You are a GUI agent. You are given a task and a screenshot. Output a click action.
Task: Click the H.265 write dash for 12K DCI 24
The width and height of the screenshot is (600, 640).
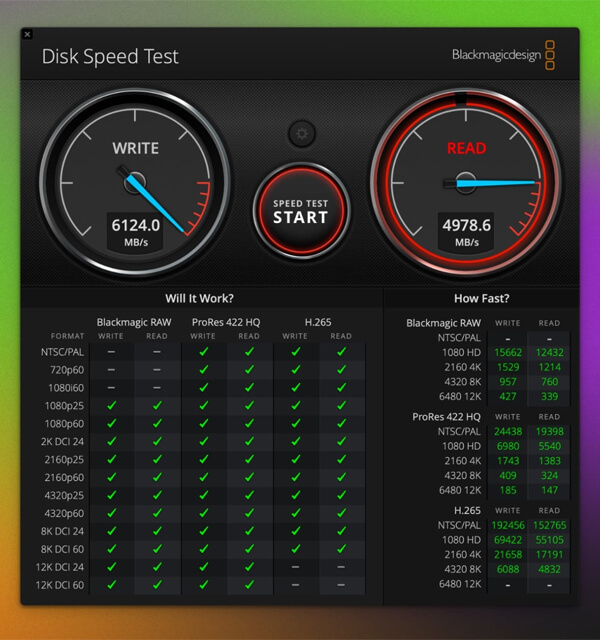(x=296, y=567)
